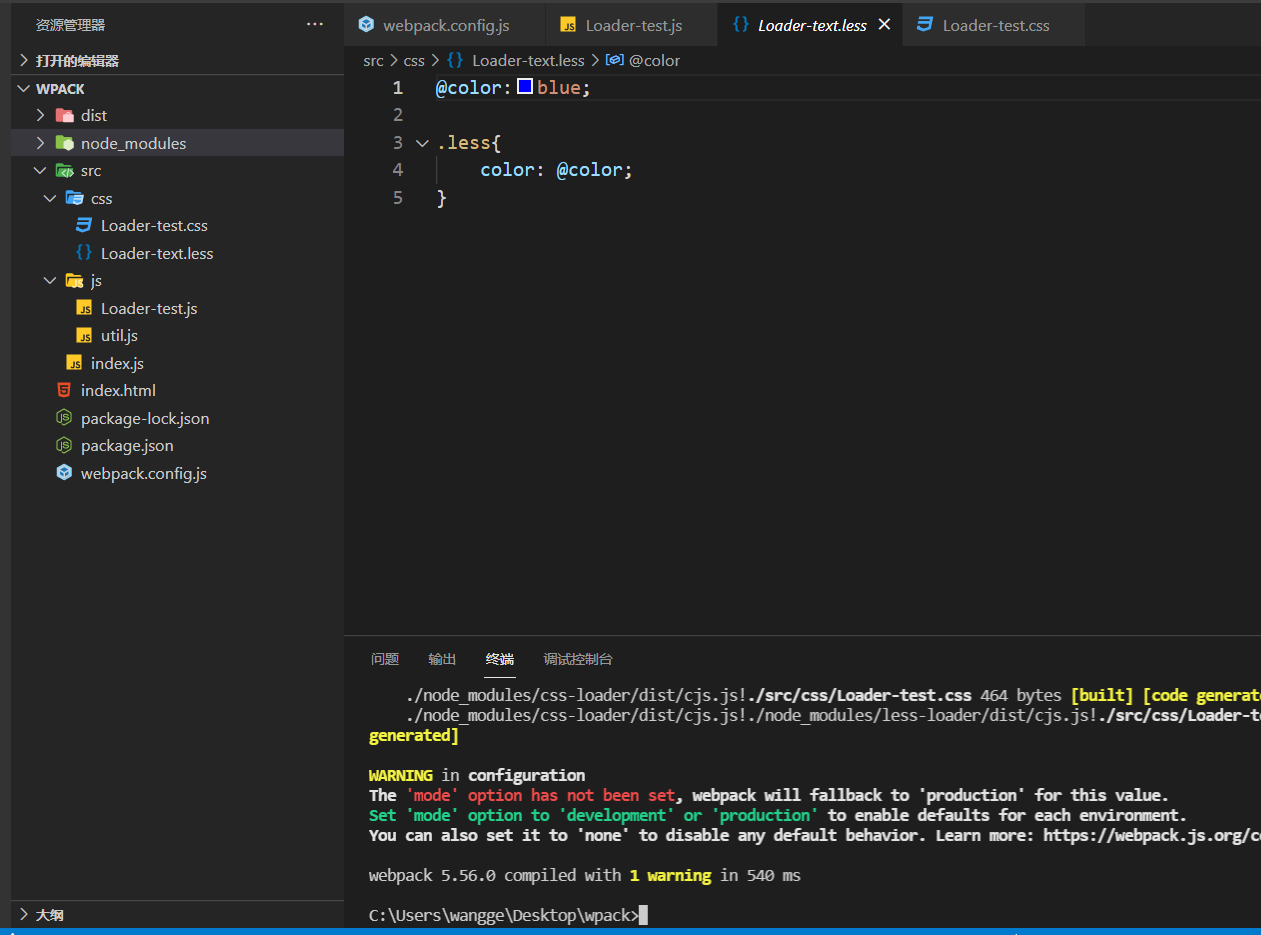The width and height of the screenshot is (1261, 935).
Task: Place cursor on 'color: @color;' line
Action: [557, 170]
